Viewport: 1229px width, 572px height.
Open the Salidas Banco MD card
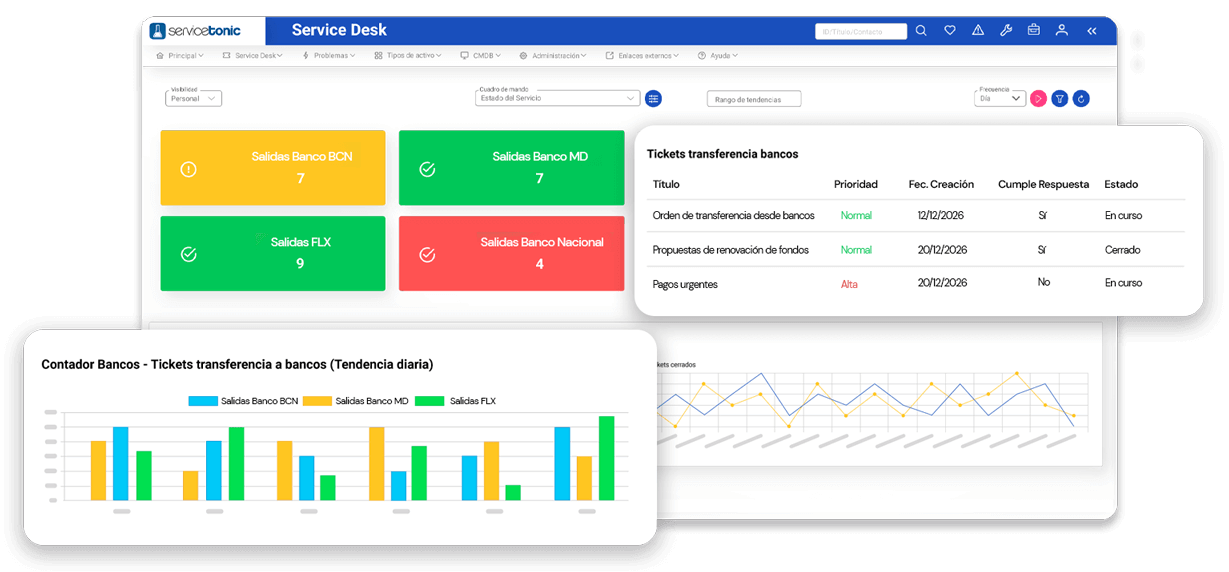(x=511, y=168)
